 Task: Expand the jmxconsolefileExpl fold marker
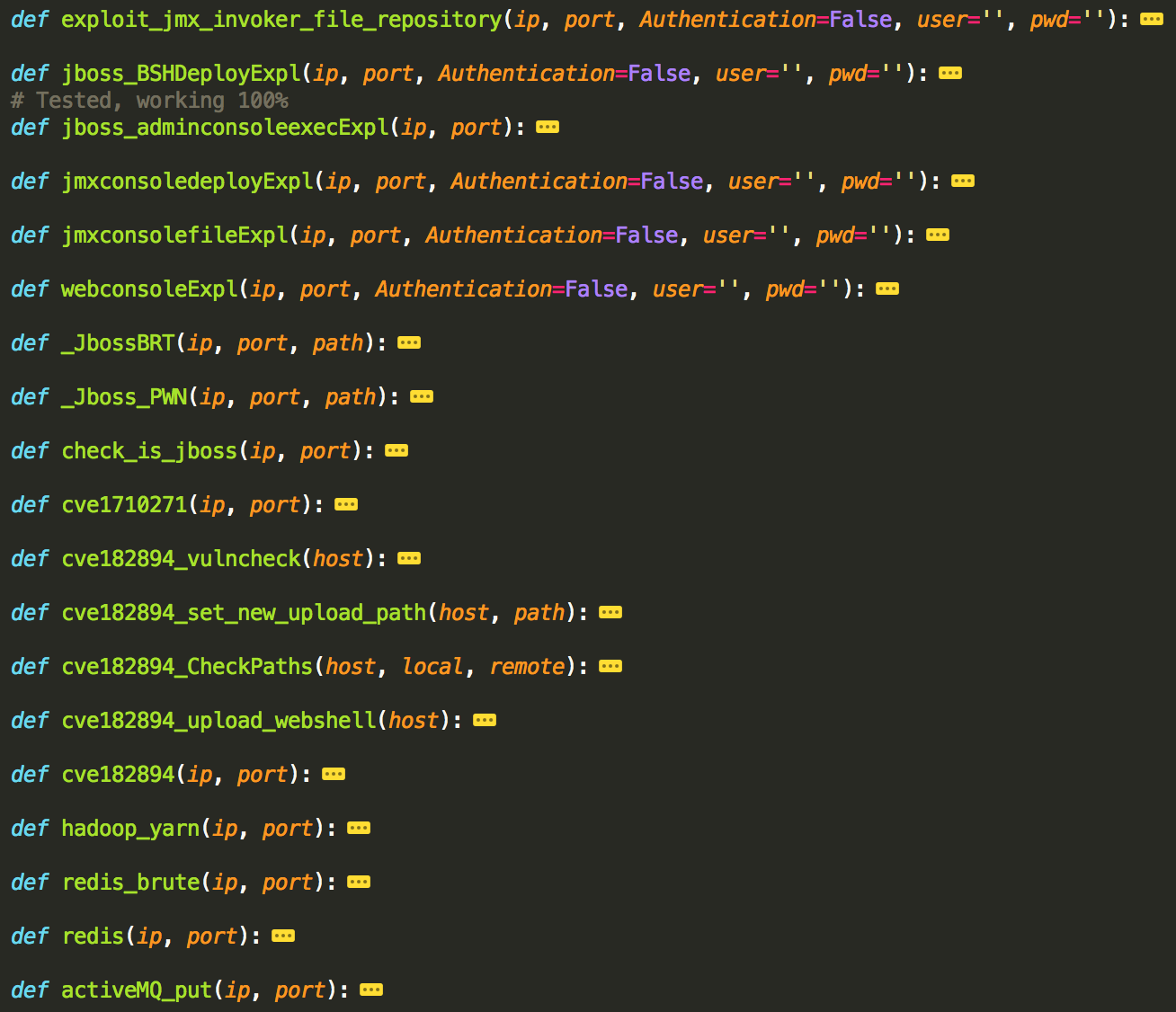click(x=937, y=235)
